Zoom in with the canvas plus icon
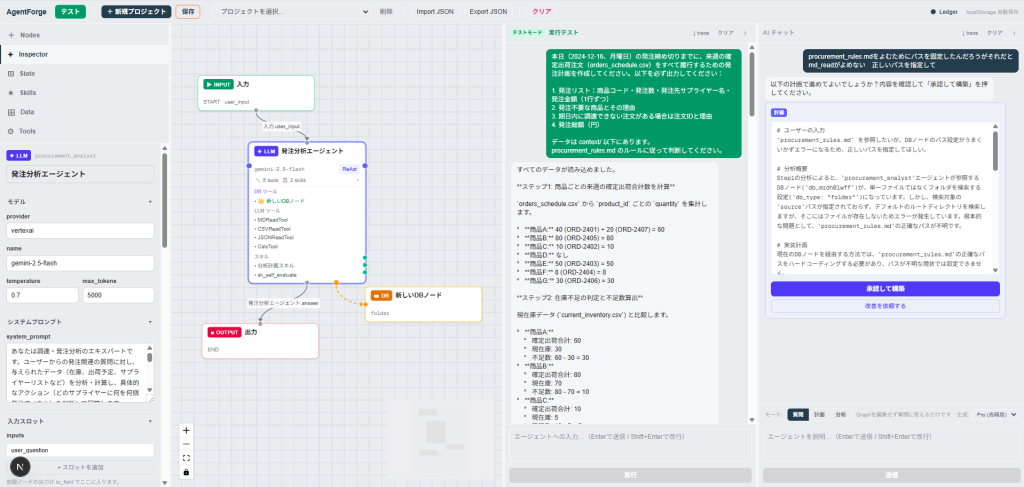The image size is (1024, 487). pos(186,430)
